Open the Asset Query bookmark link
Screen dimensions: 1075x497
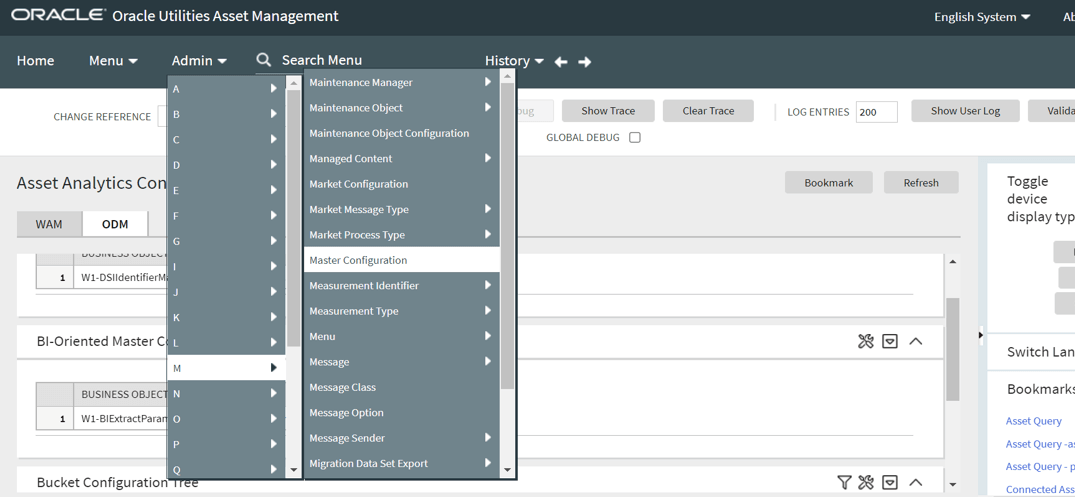coord(1034,421)
